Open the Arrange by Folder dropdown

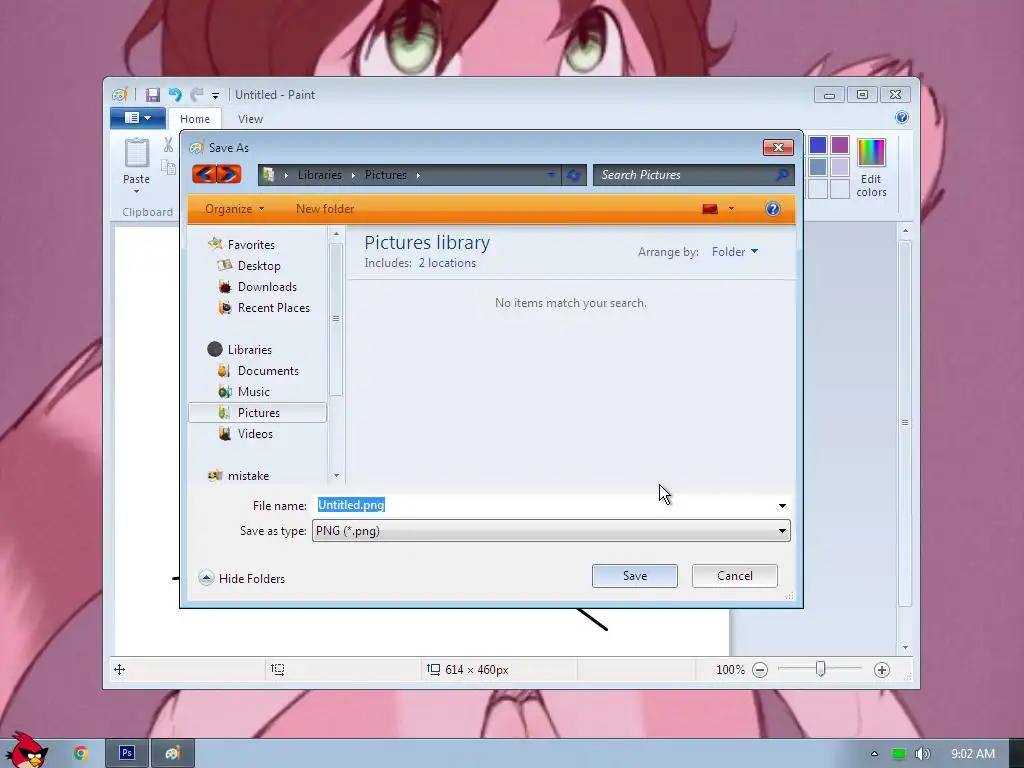coord(735,252)
